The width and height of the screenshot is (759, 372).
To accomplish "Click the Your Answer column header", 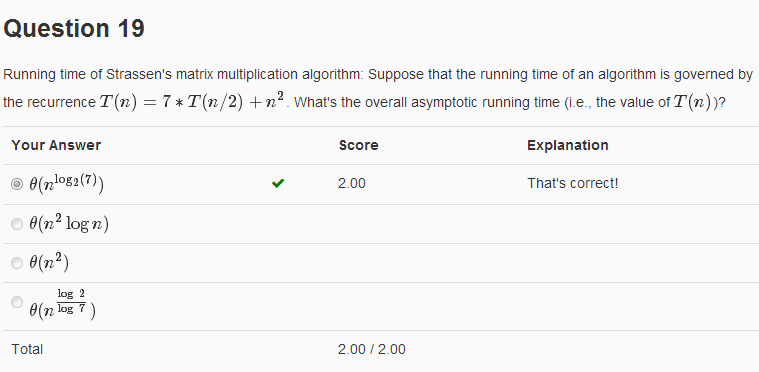I will pos(56,145).
